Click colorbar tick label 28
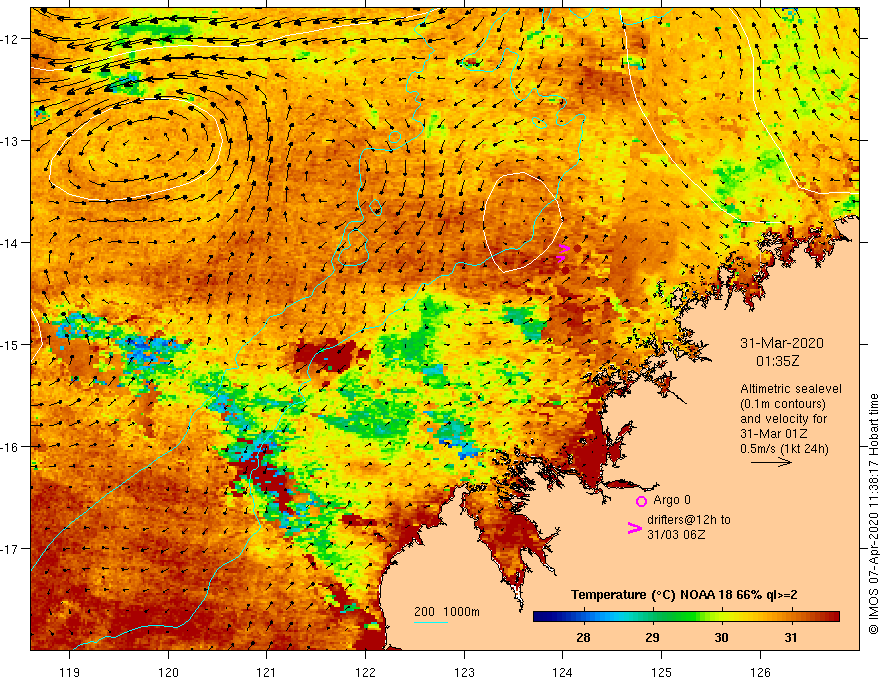Image resolution: width=880 pixels, height=680 pixels. tap(583, 637)
